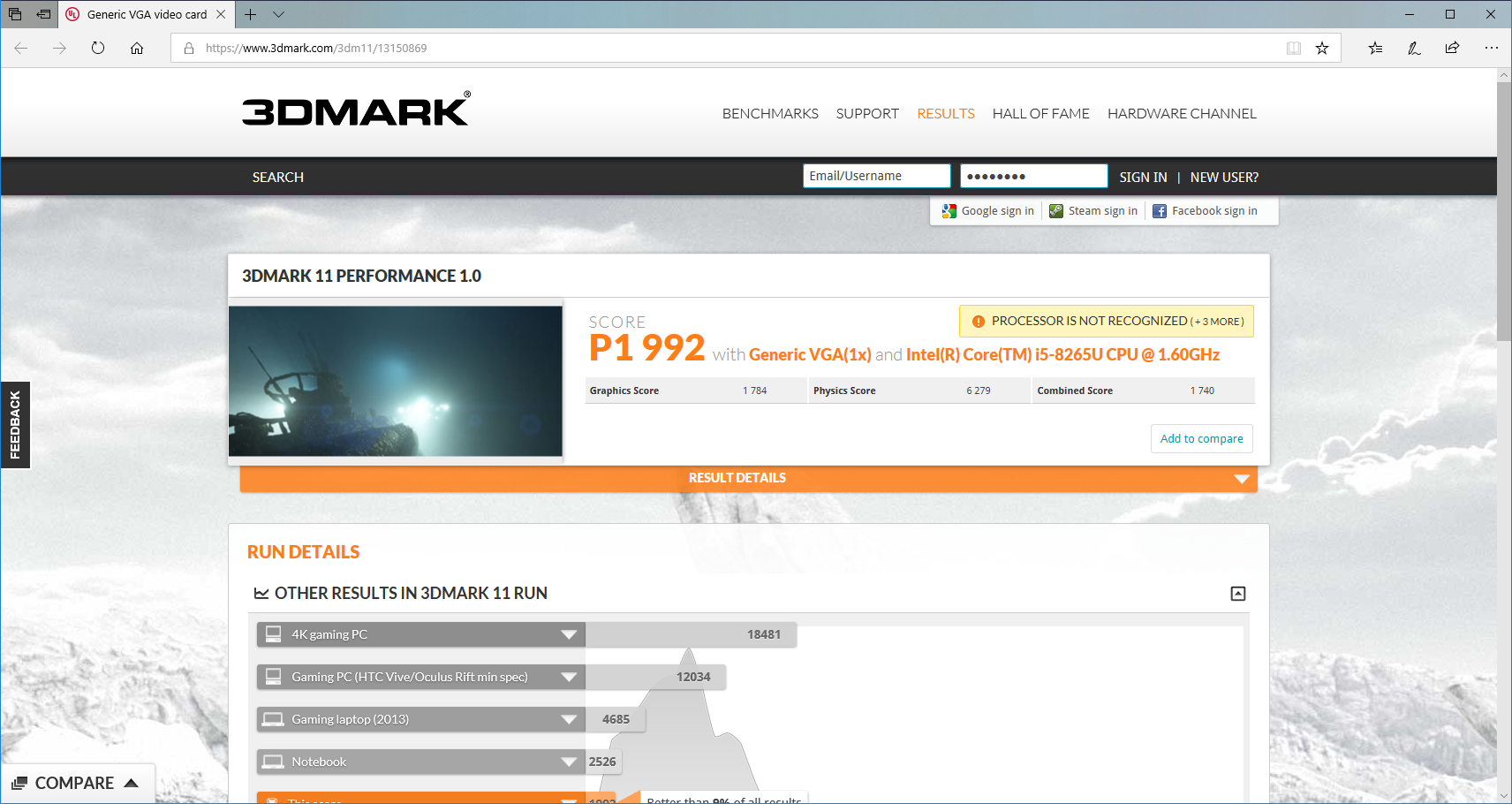Viewport: 1512px width, 804px height.
Task: Click the Gaming PC HTC Vive monitor icon
Action: (x=273, y=677)
